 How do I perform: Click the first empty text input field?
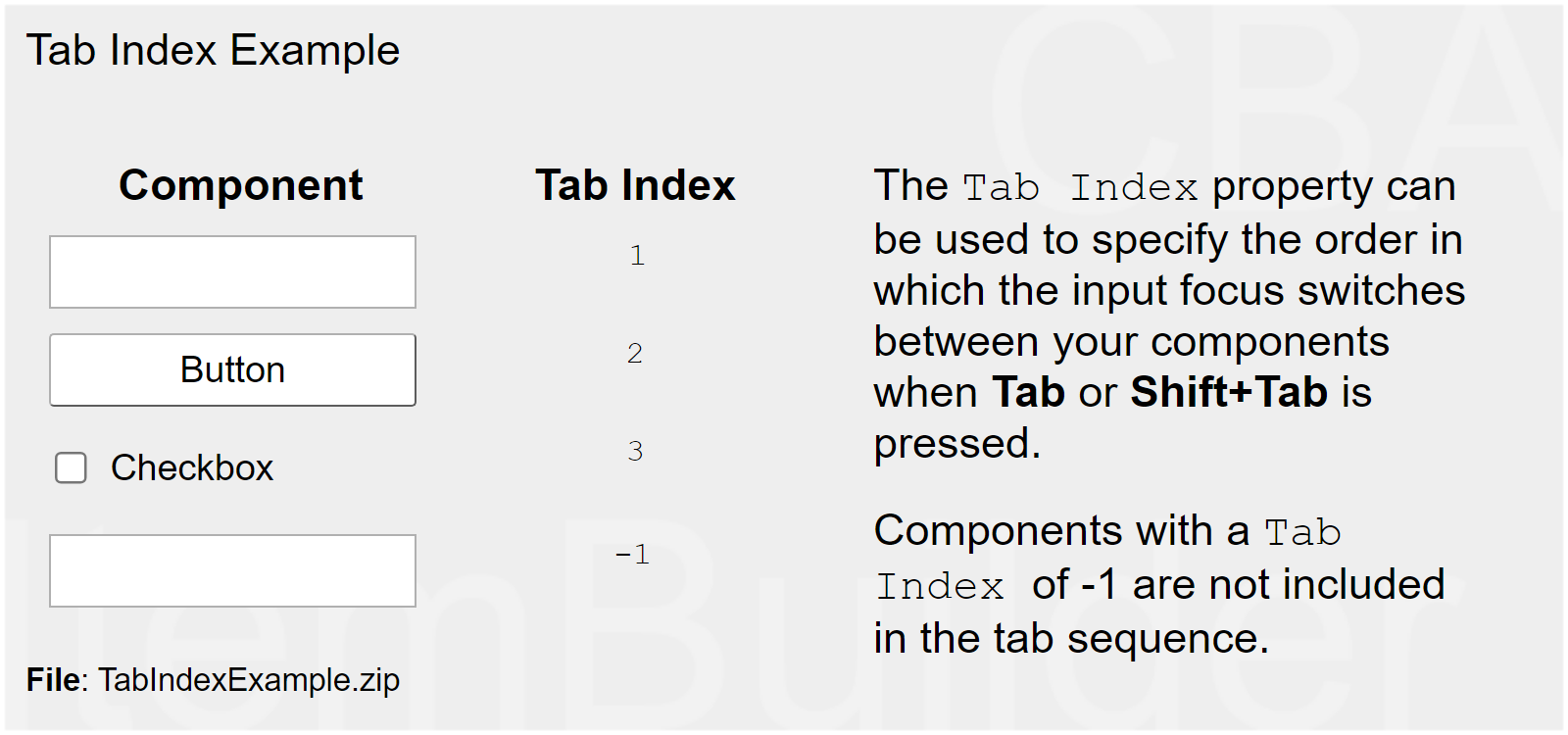click(232, 271)
